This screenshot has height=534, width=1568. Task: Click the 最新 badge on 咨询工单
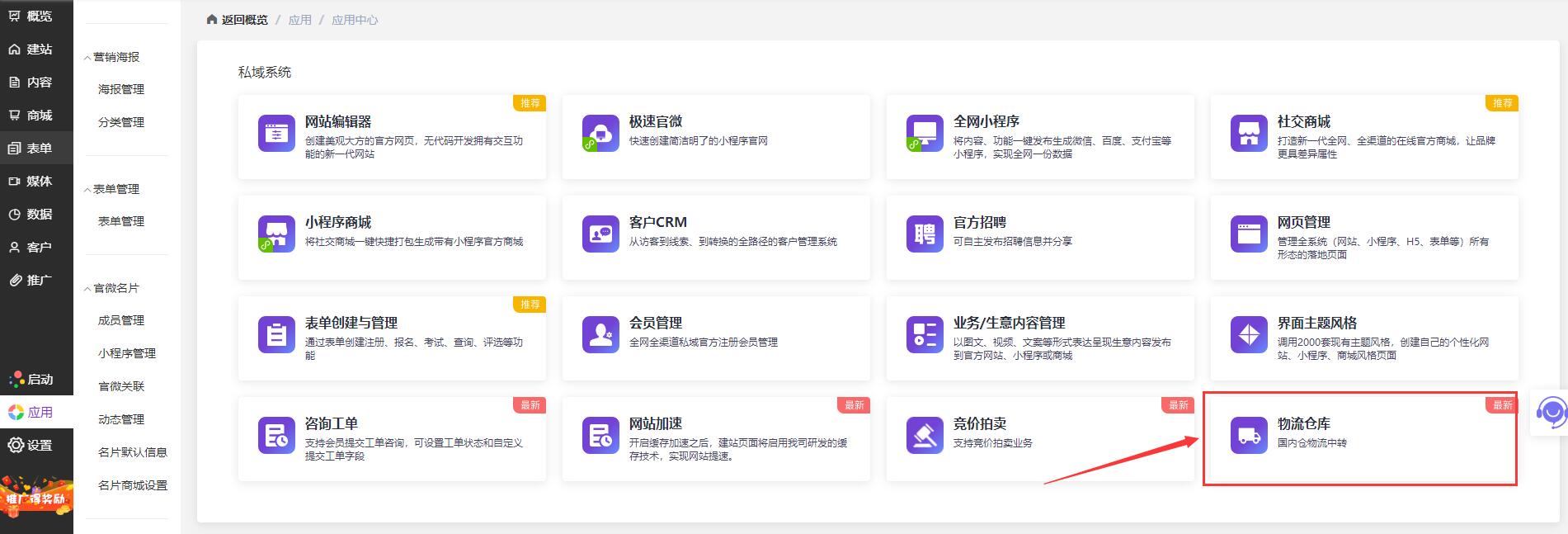tap(530, 405)
